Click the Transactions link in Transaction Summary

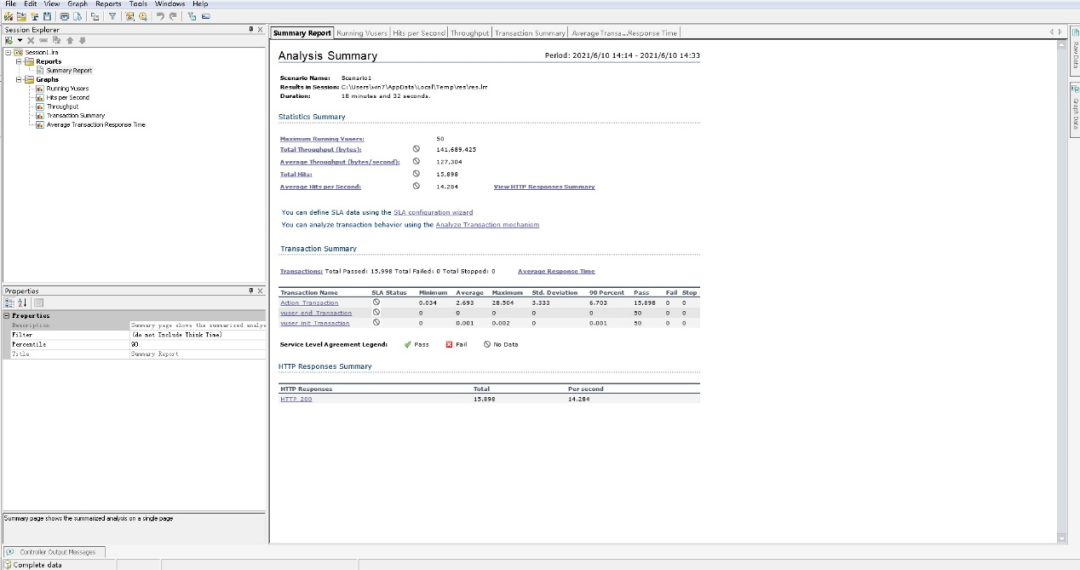(x=301, y=271)
